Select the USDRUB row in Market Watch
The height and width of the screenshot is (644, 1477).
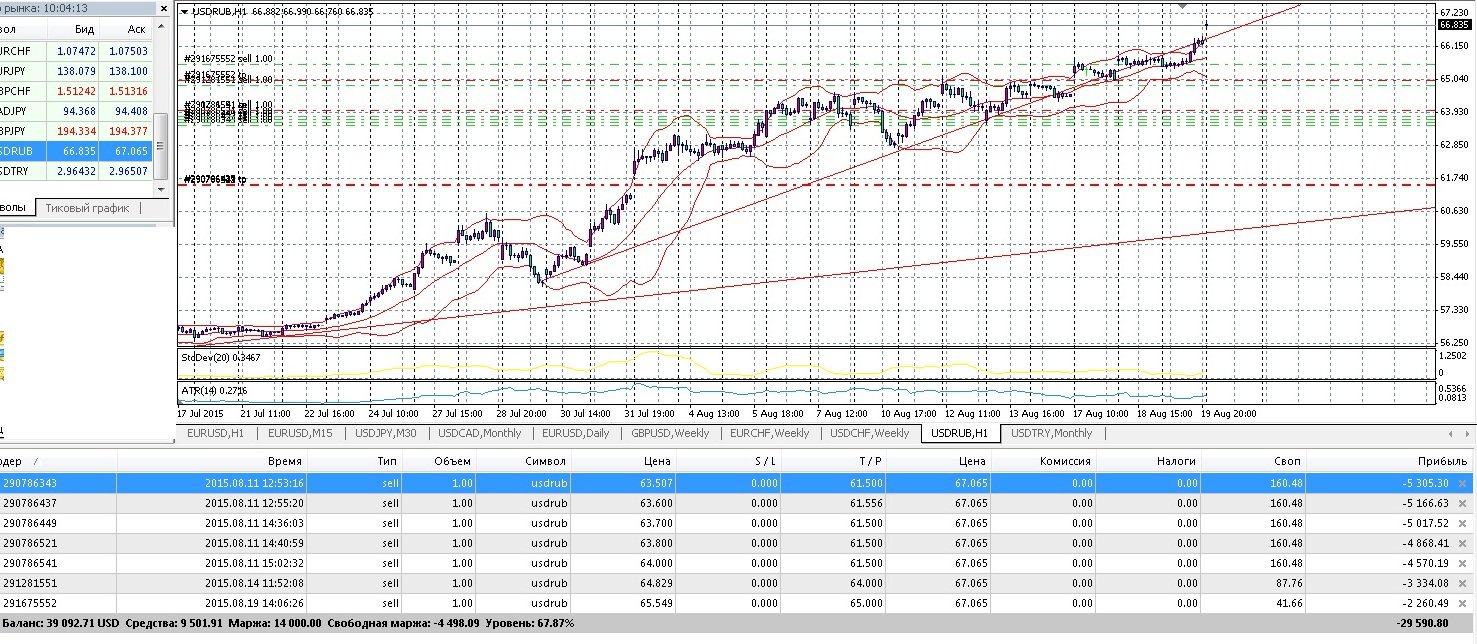click(x=77, y=151)
